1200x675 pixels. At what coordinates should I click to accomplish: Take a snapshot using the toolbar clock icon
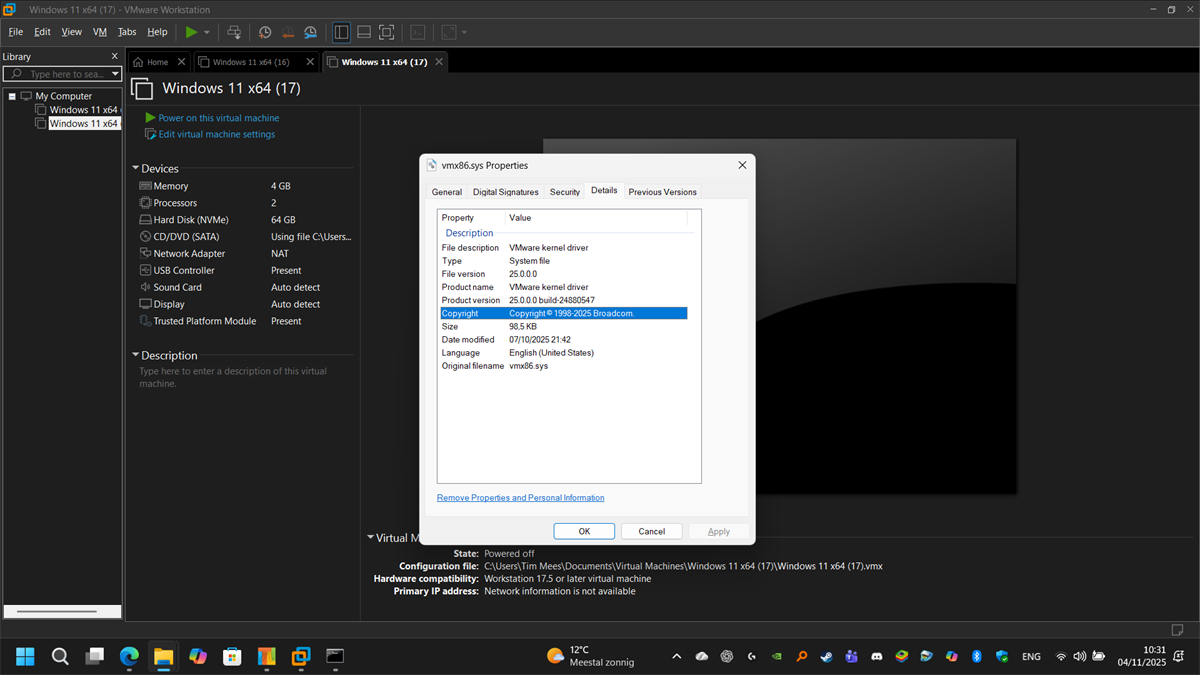[265, 32]
